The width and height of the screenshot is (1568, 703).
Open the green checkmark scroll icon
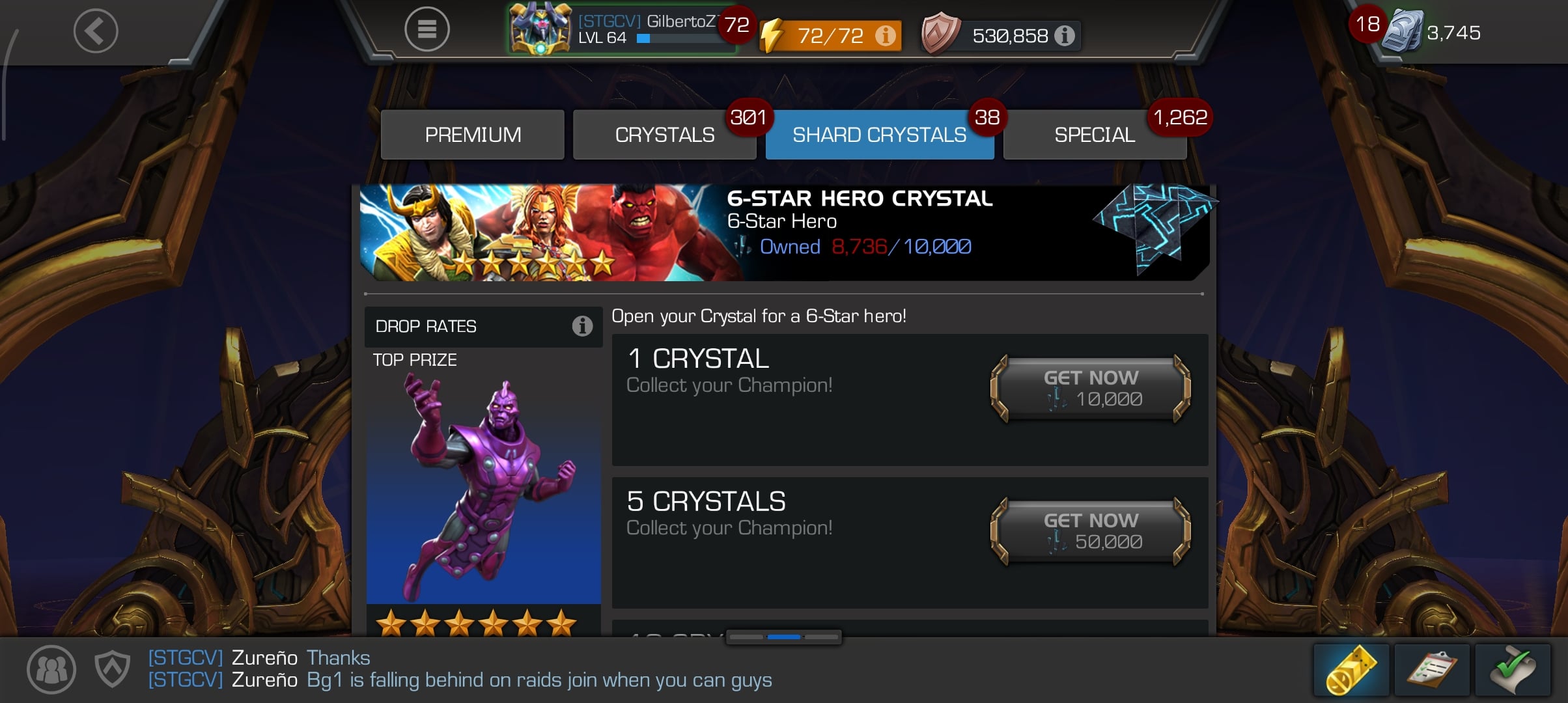coord(1513,670)
